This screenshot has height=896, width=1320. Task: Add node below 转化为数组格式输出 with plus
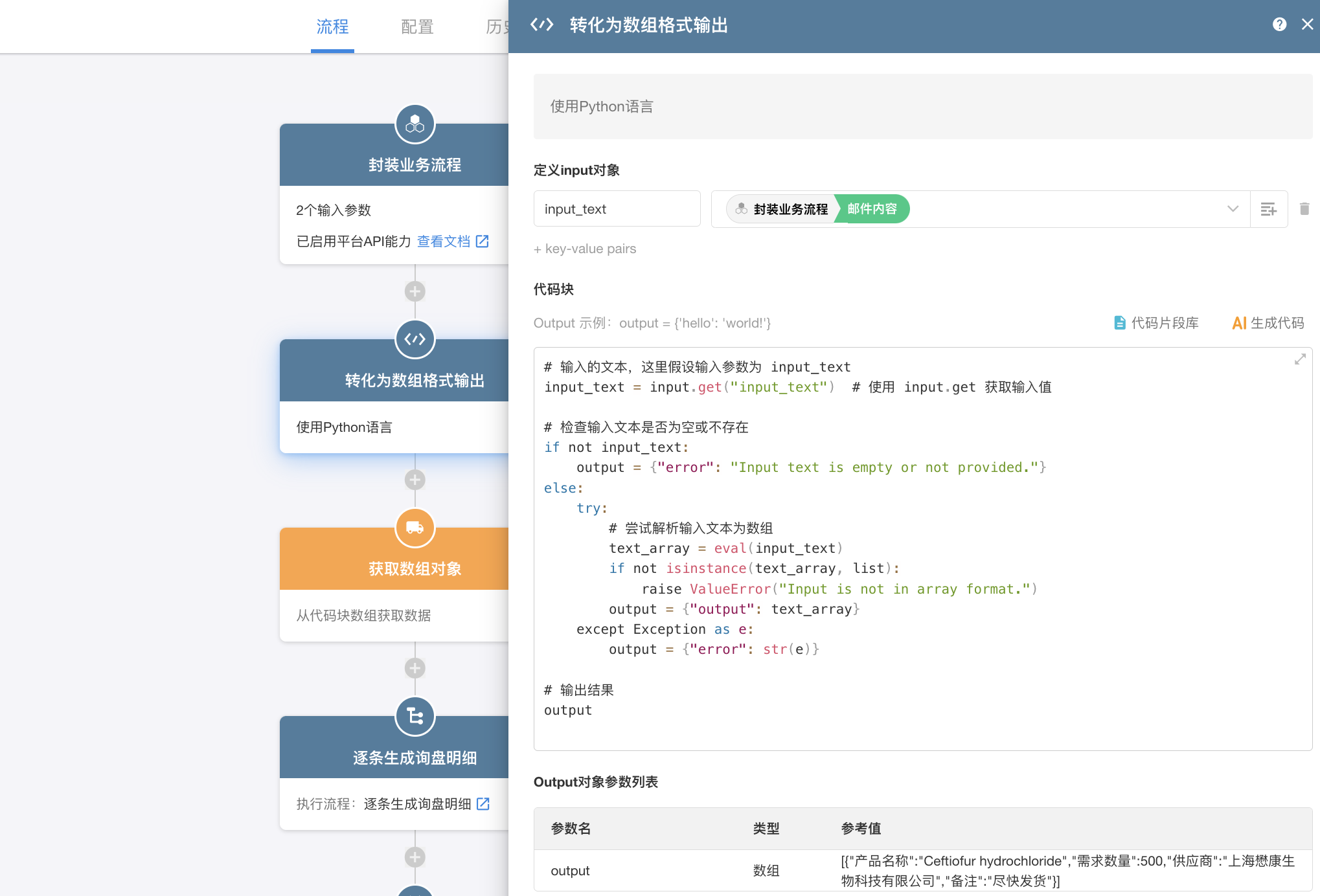point(415,480)
